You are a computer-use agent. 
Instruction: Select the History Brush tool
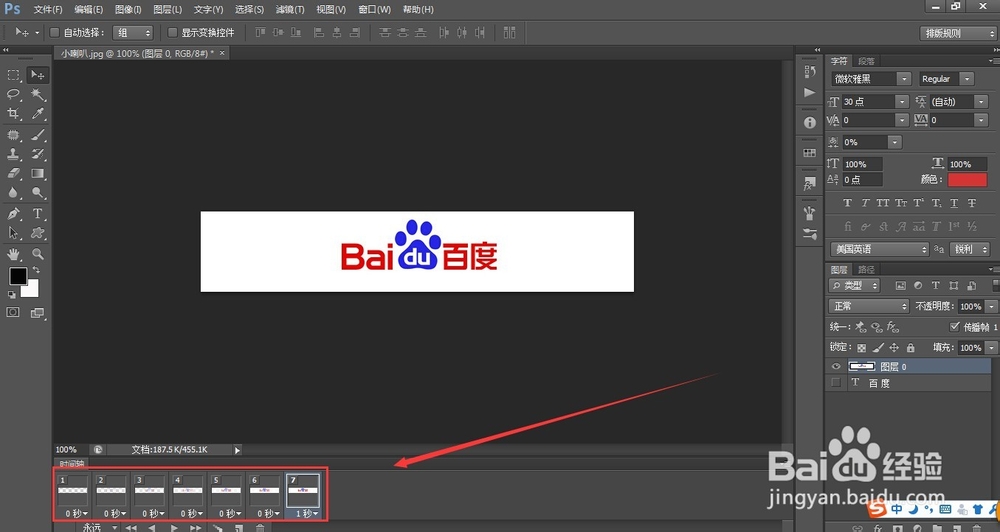[x=38, y=154]
